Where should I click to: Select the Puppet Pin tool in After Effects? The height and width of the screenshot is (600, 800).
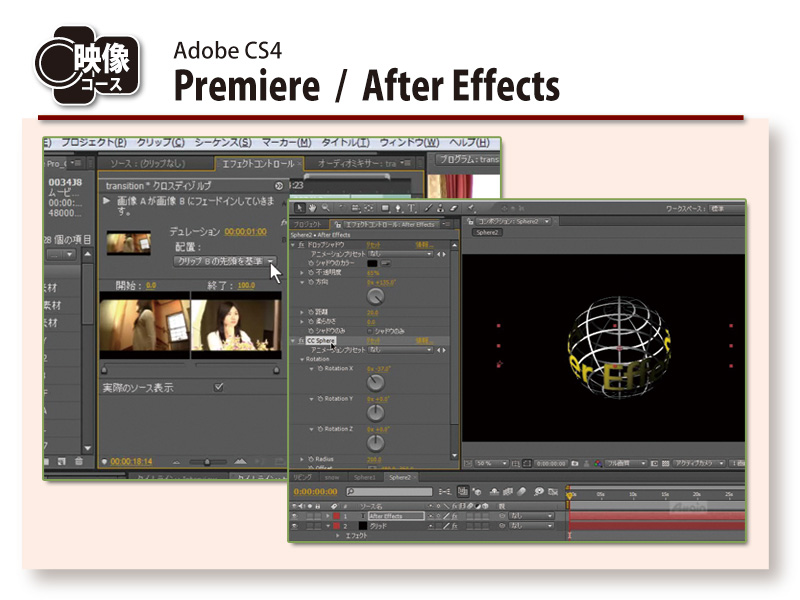[471, 208]
